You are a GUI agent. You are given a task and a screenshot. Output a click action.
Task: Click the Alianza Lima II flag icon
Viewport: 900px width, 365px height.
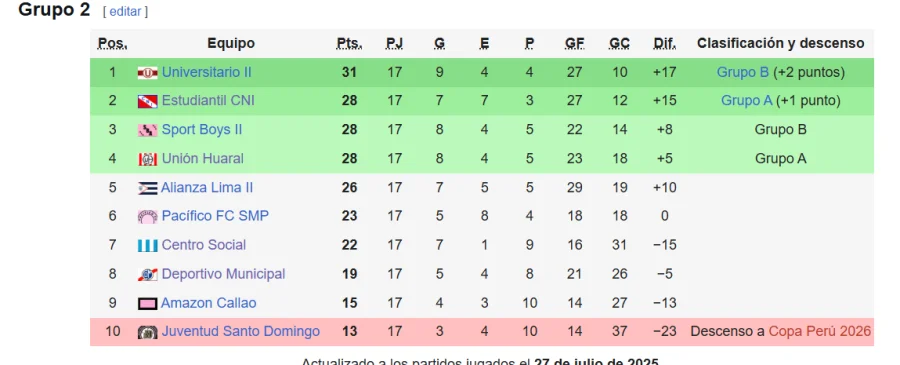(x=148, y=188)
